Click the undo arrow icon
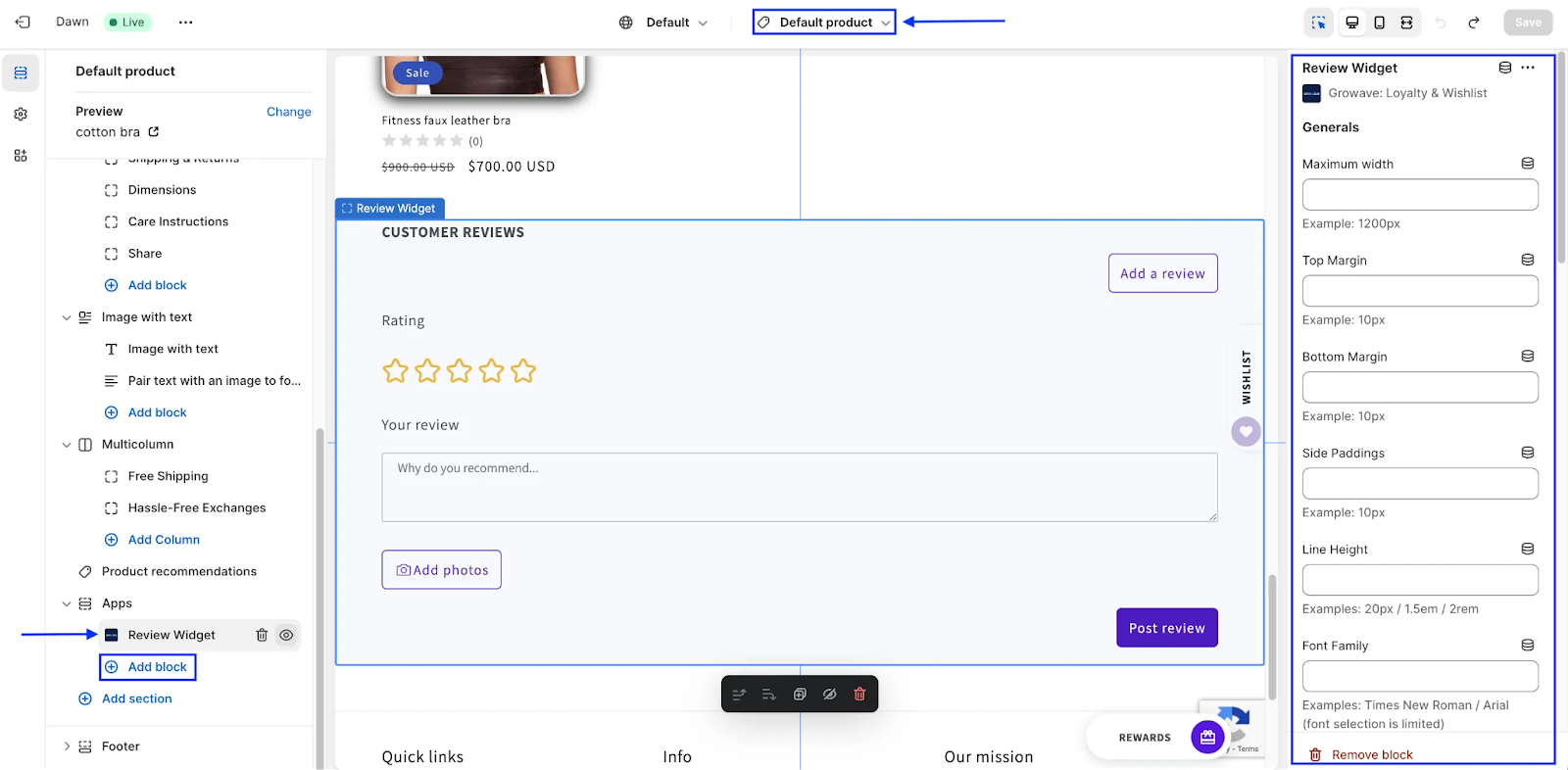Screen dimensions: 1568x770 1441,23
